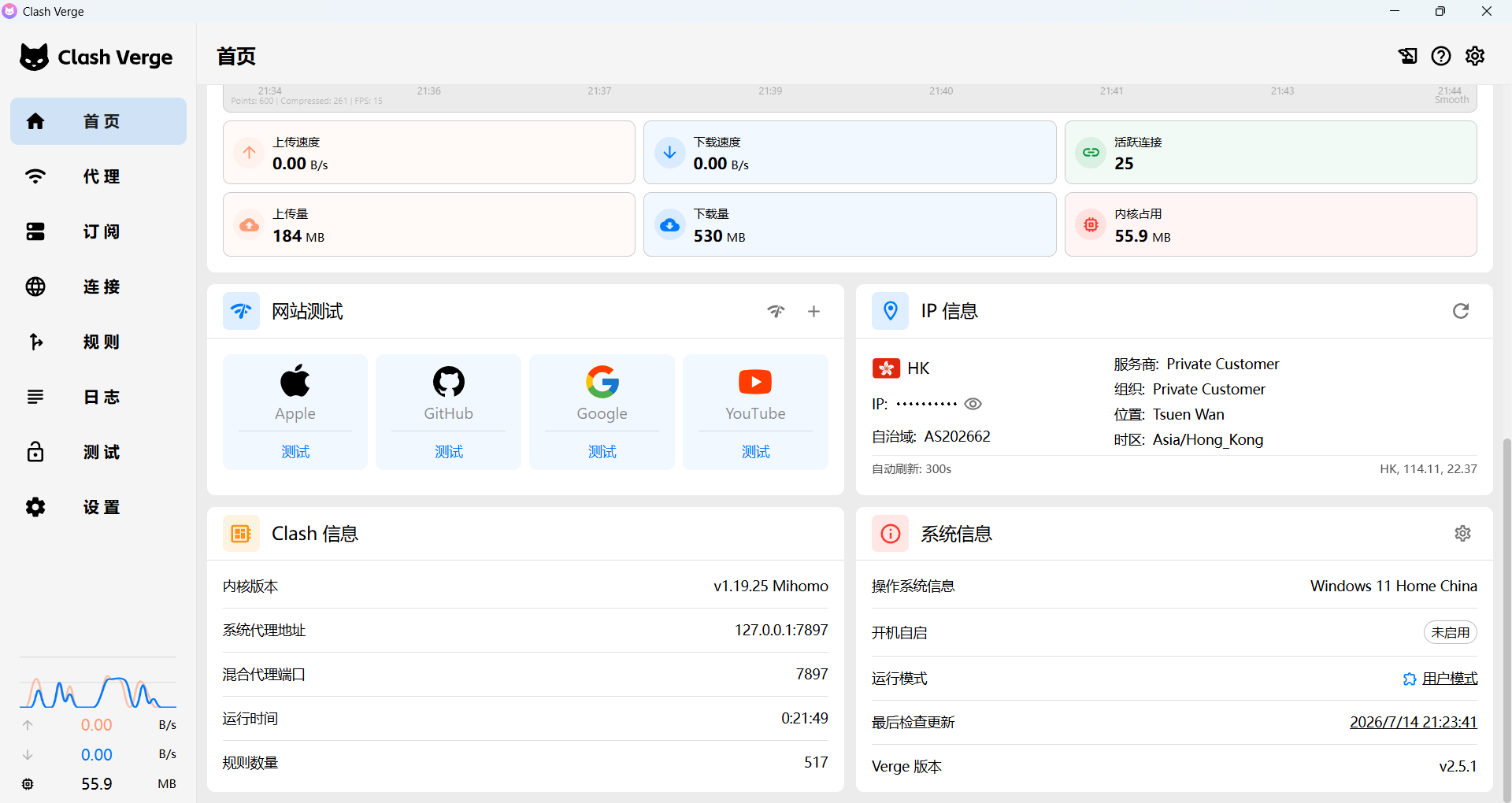Screen dimensions: 1512x803
Task: Refresh the IP information
Action: point(1461,311)
